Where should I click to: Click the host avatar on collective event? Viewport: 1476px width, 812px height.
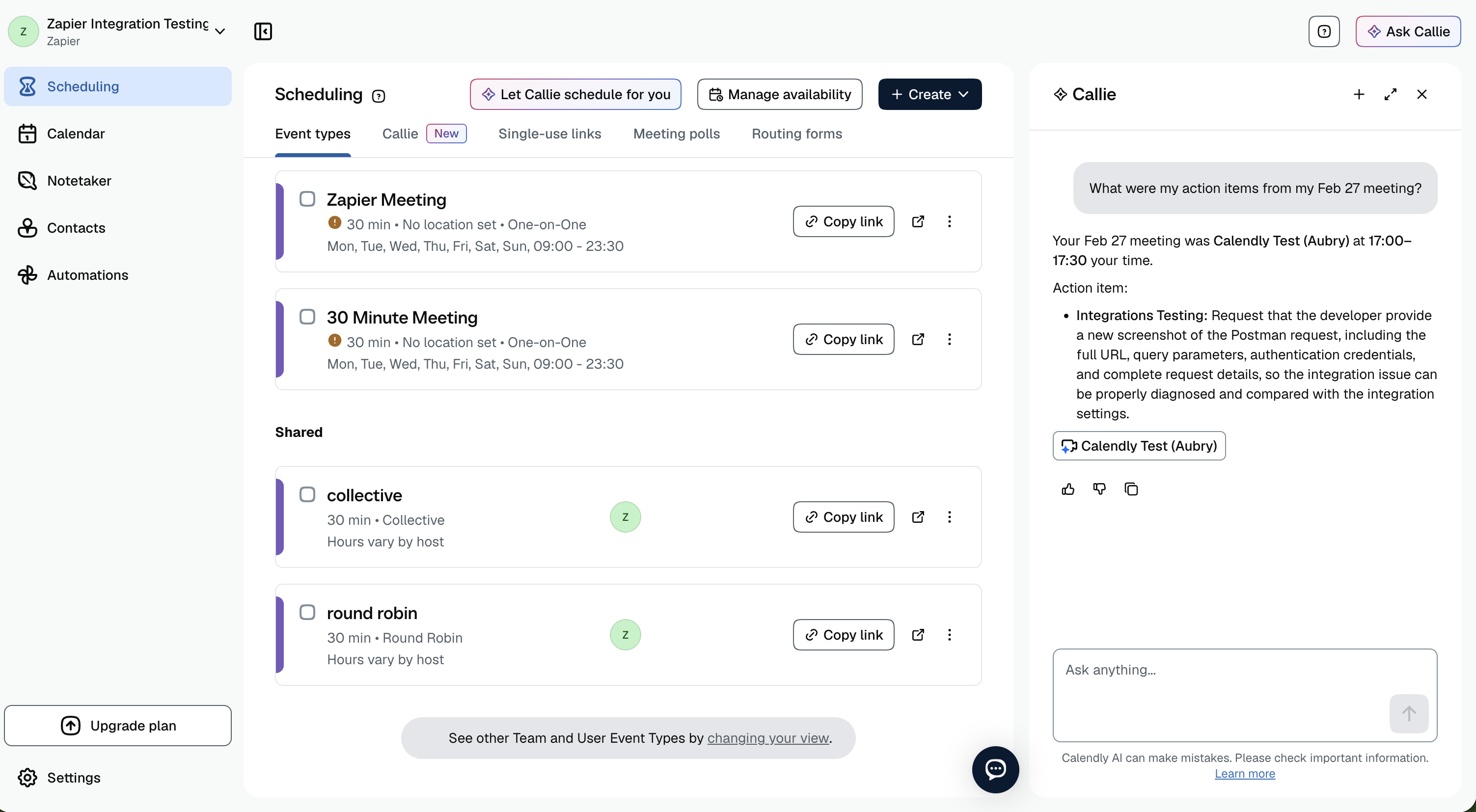point(625,517)
